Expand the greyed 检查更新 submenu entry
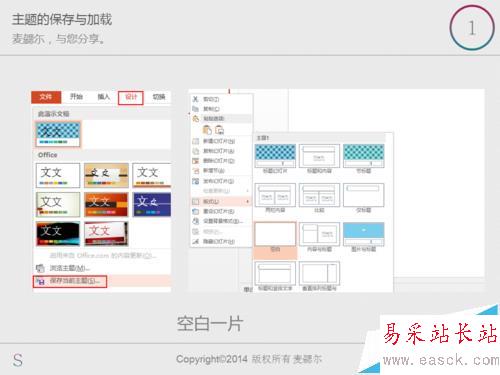Viewport: 500px width, 375px height. (221, 191)
